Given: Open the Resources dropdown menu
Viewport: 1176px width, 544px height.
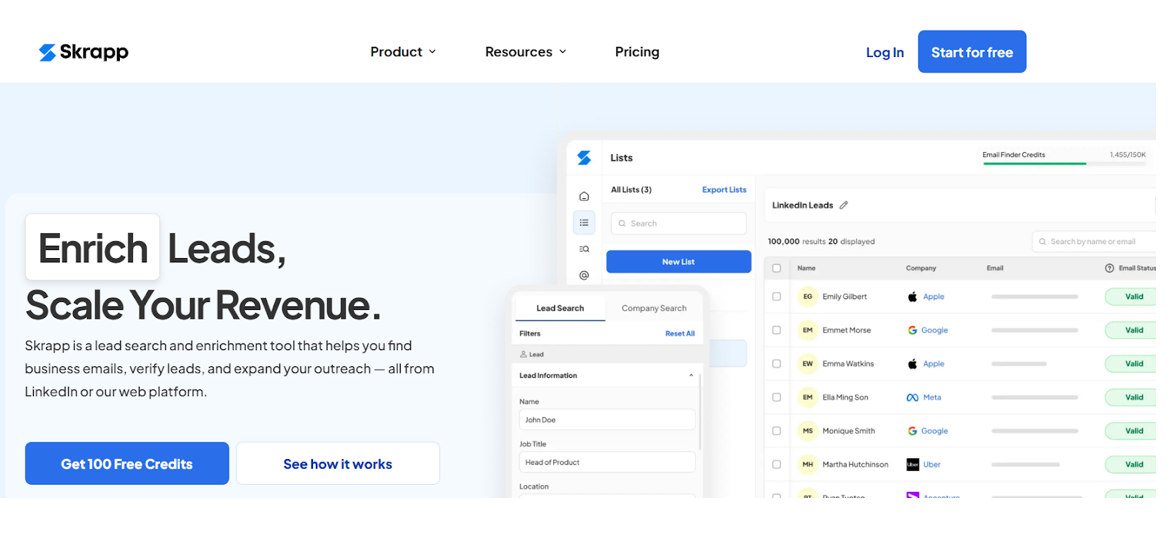Looking at the screenshot, I should 525,52.
